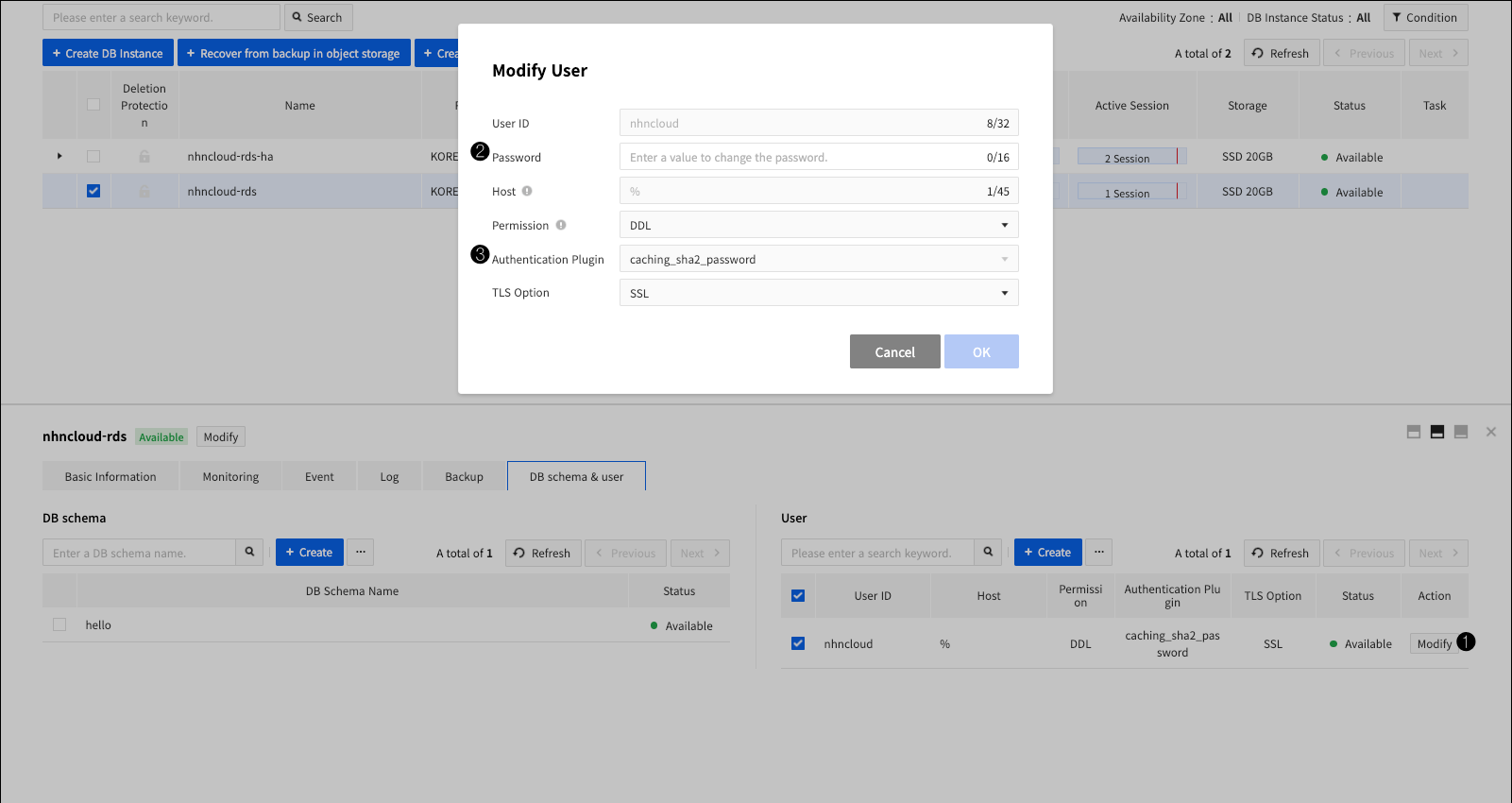1512x803 pixels.
Task: Refresh the User list
Action: click(x=1282, y=553)
